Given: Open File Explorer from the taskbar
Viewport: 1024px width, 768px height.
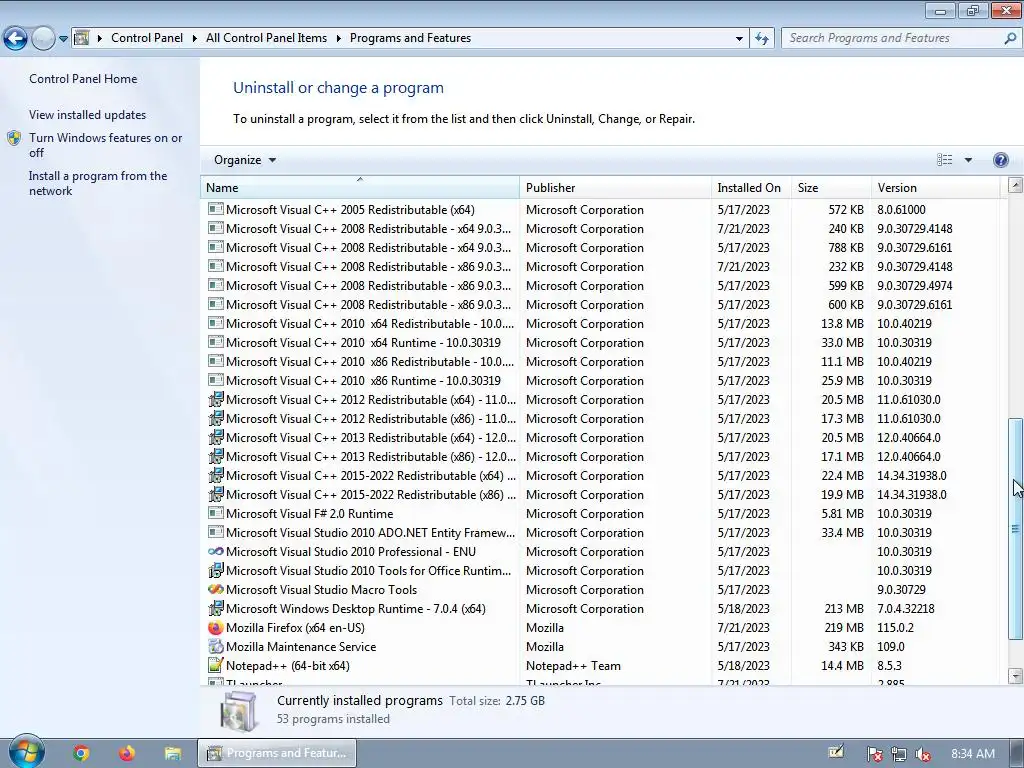Looking at the screenshot, I should coord(172,753).
